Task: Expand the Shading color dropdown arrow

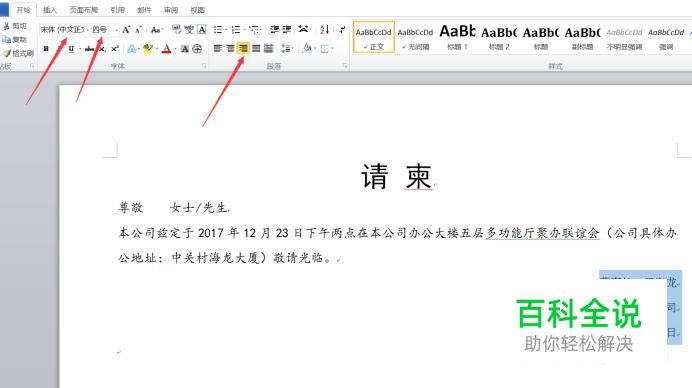Action: [x=315, y=49]
